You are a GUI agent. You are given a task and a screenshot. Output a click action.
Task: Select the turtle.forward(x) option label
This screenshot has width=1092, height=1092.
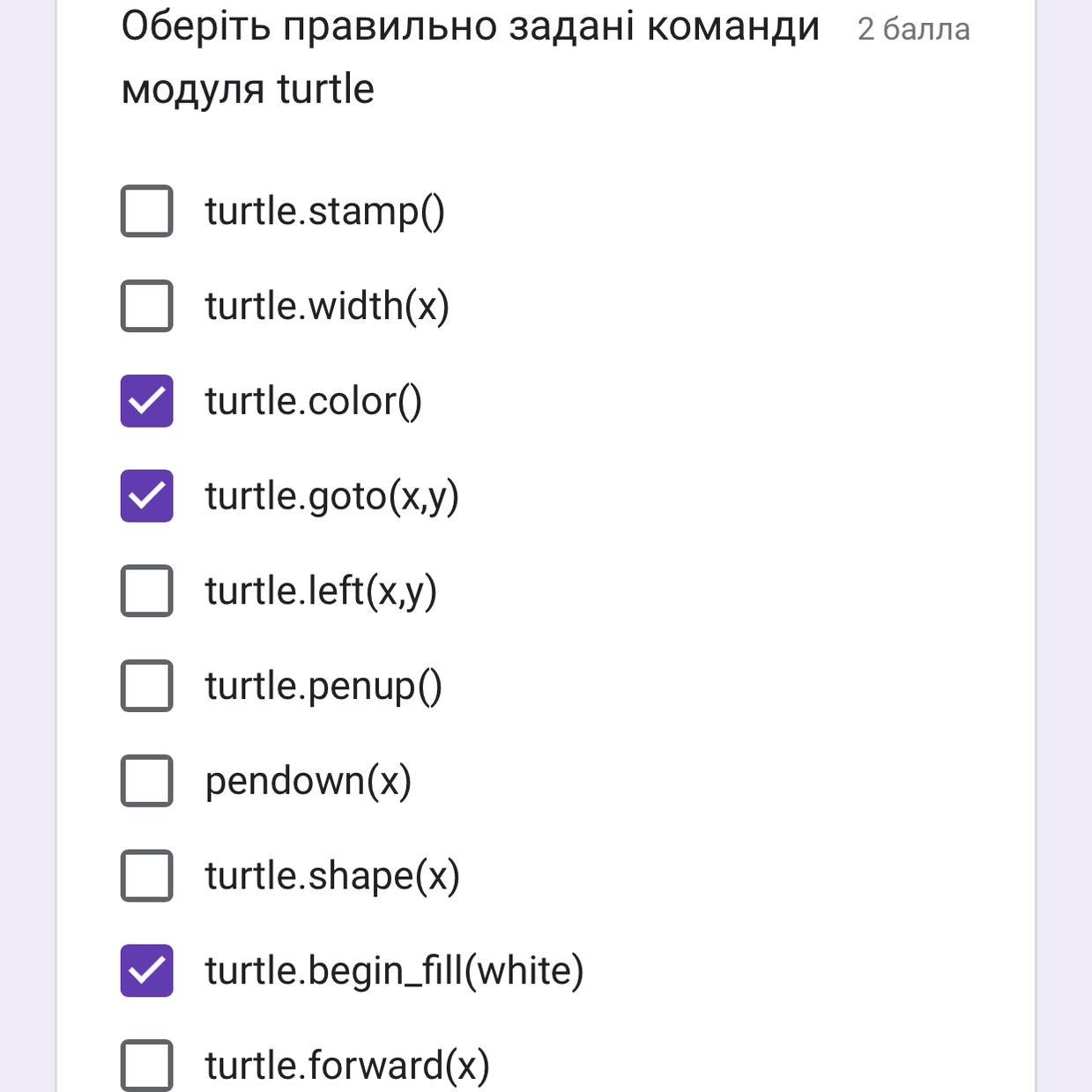pos(346,1065)
